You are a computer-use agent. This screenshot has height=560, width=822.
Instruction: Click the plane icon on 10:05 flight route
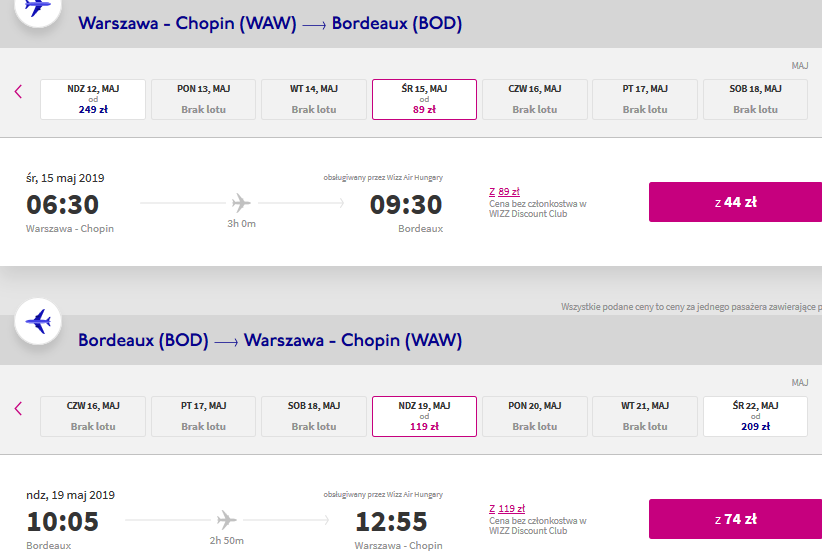pyautogui.click(x=226, y=520)
